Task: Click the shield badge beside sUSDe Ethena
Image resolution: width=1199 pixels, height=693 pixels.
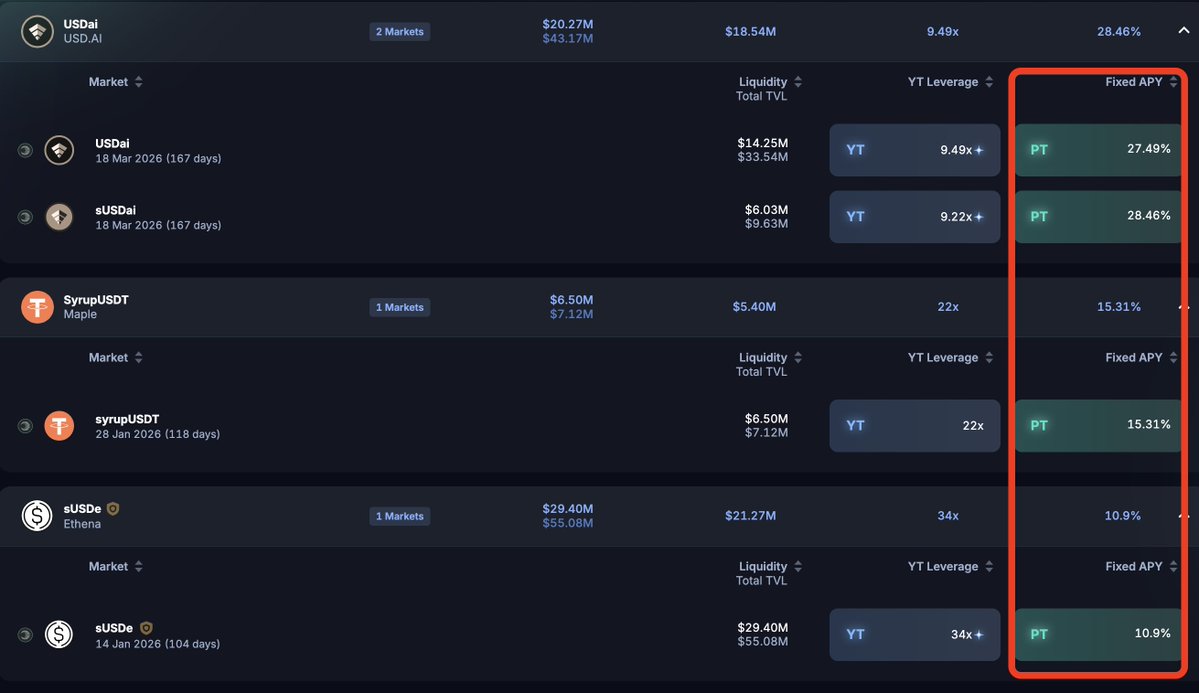Action: (113, 509)
